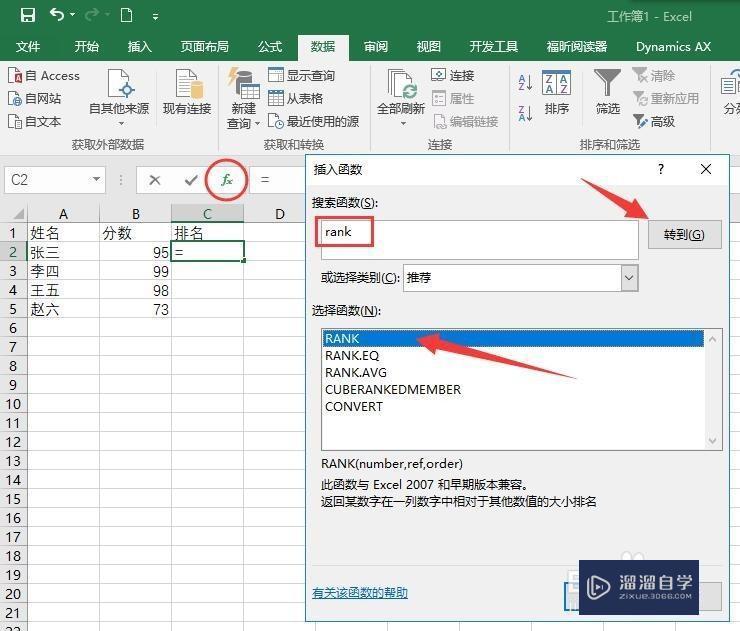Switch to the 页面布局 tab
This screenshot has width=740, height=631.
[x=204, y=46]
